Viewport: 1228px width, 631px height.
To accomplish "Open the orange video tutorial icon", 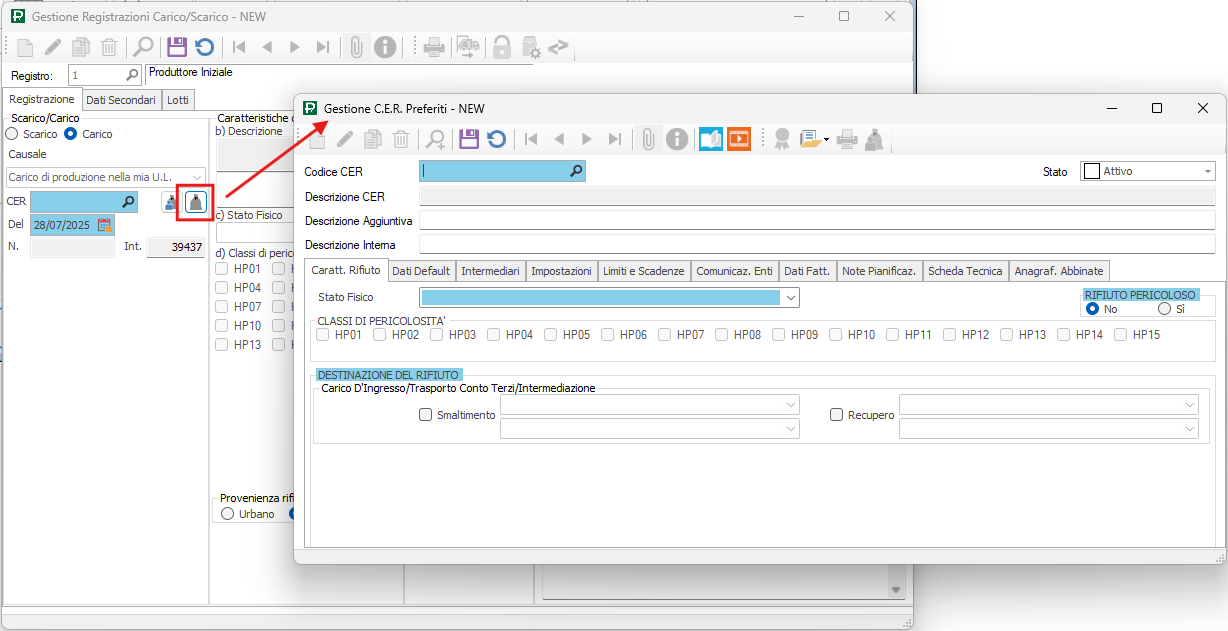I will tap(739, 139).
